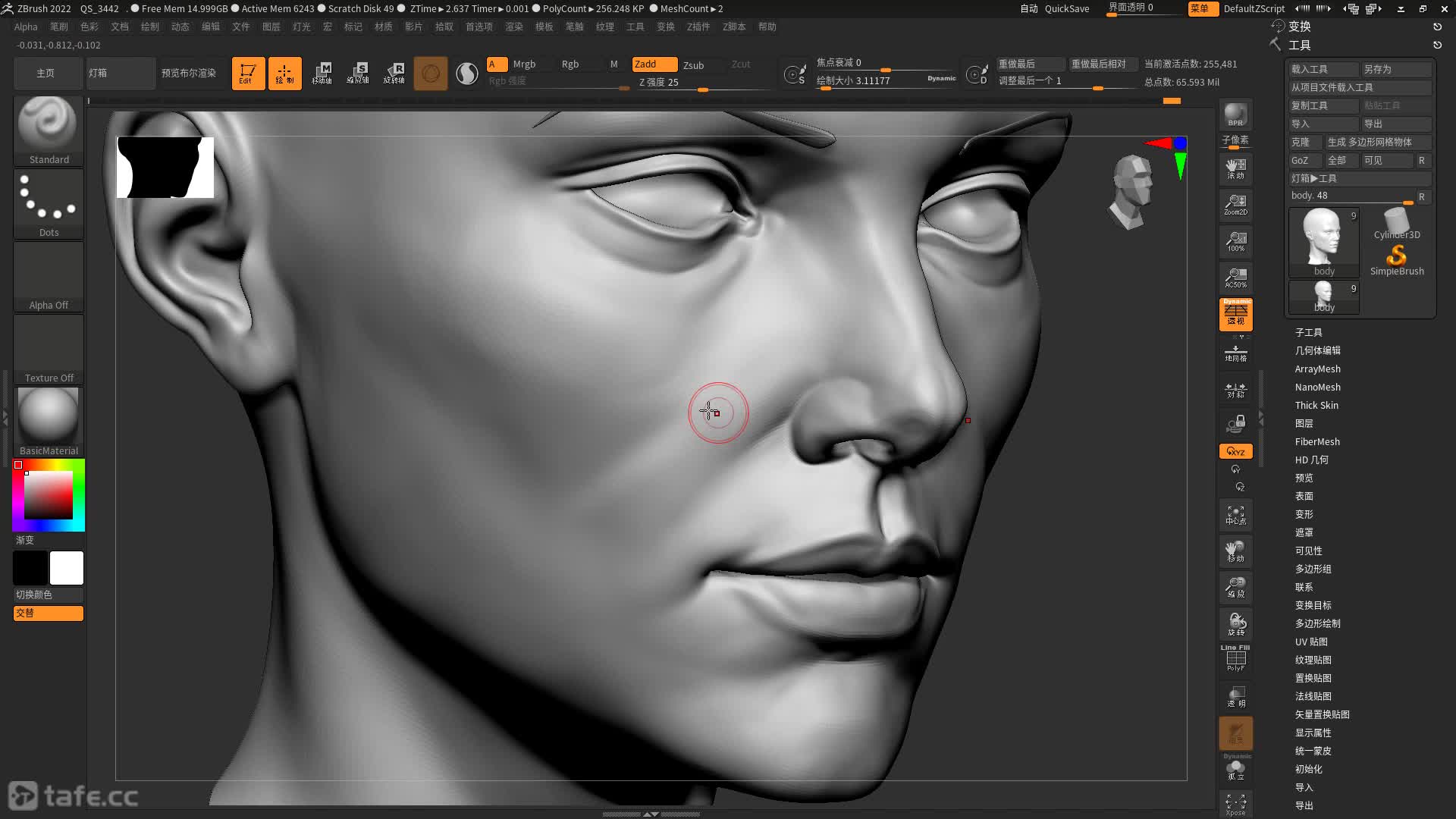
Task: Click the Xpose icon
Action: point(1235,804)
